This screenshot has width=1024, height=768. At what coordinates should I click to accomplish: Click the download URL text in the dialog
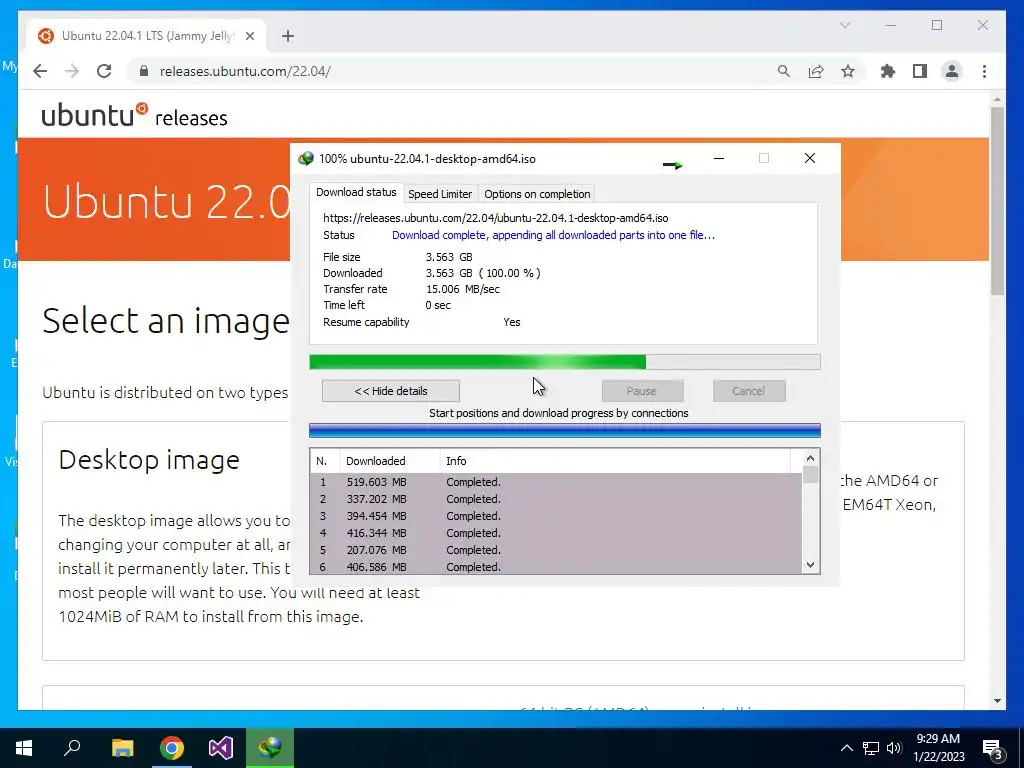pyautogui.click(x=495, y=218)
